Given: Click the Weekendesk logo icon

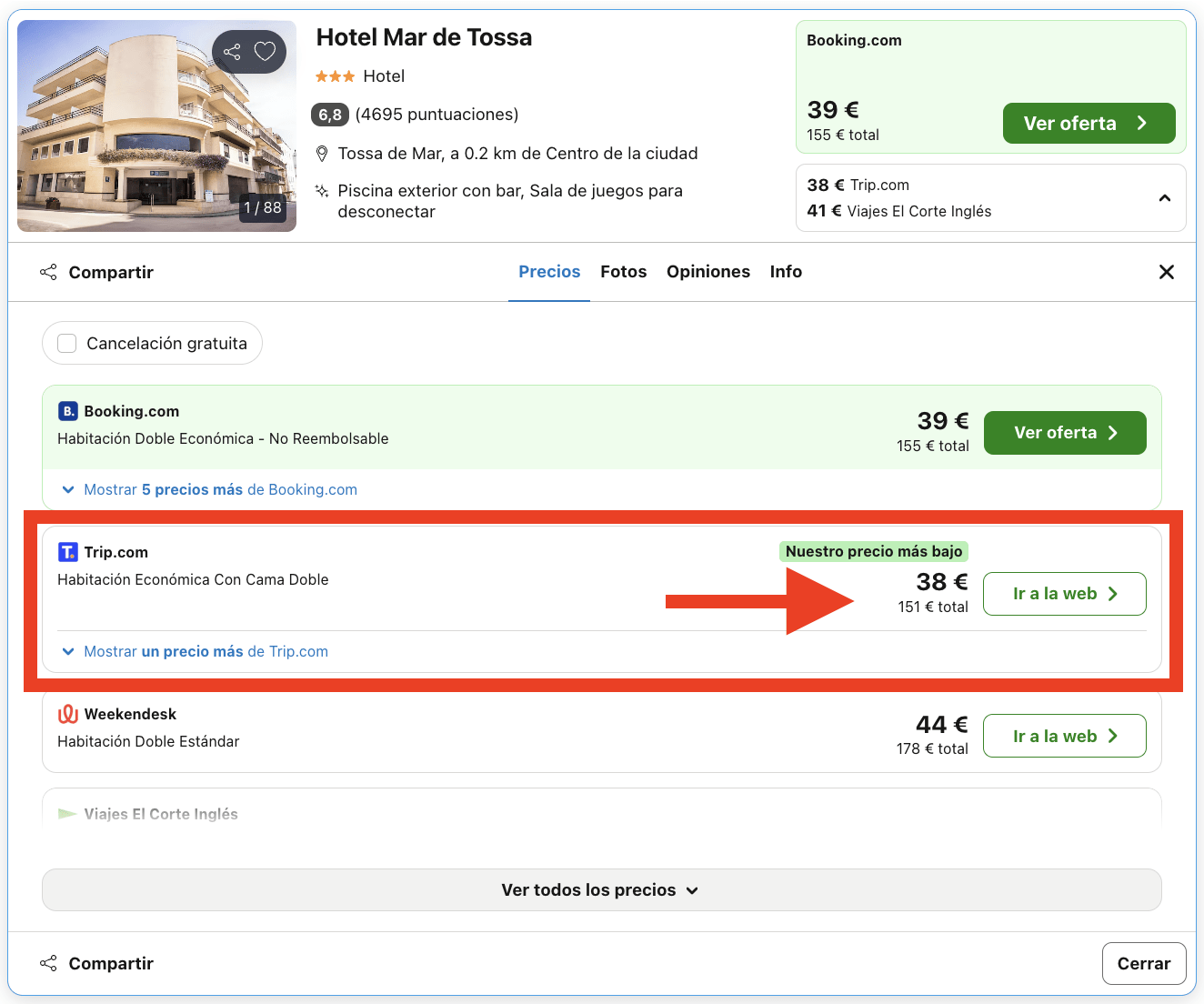Looking at the screenshot, I should (x=68, y=714).
